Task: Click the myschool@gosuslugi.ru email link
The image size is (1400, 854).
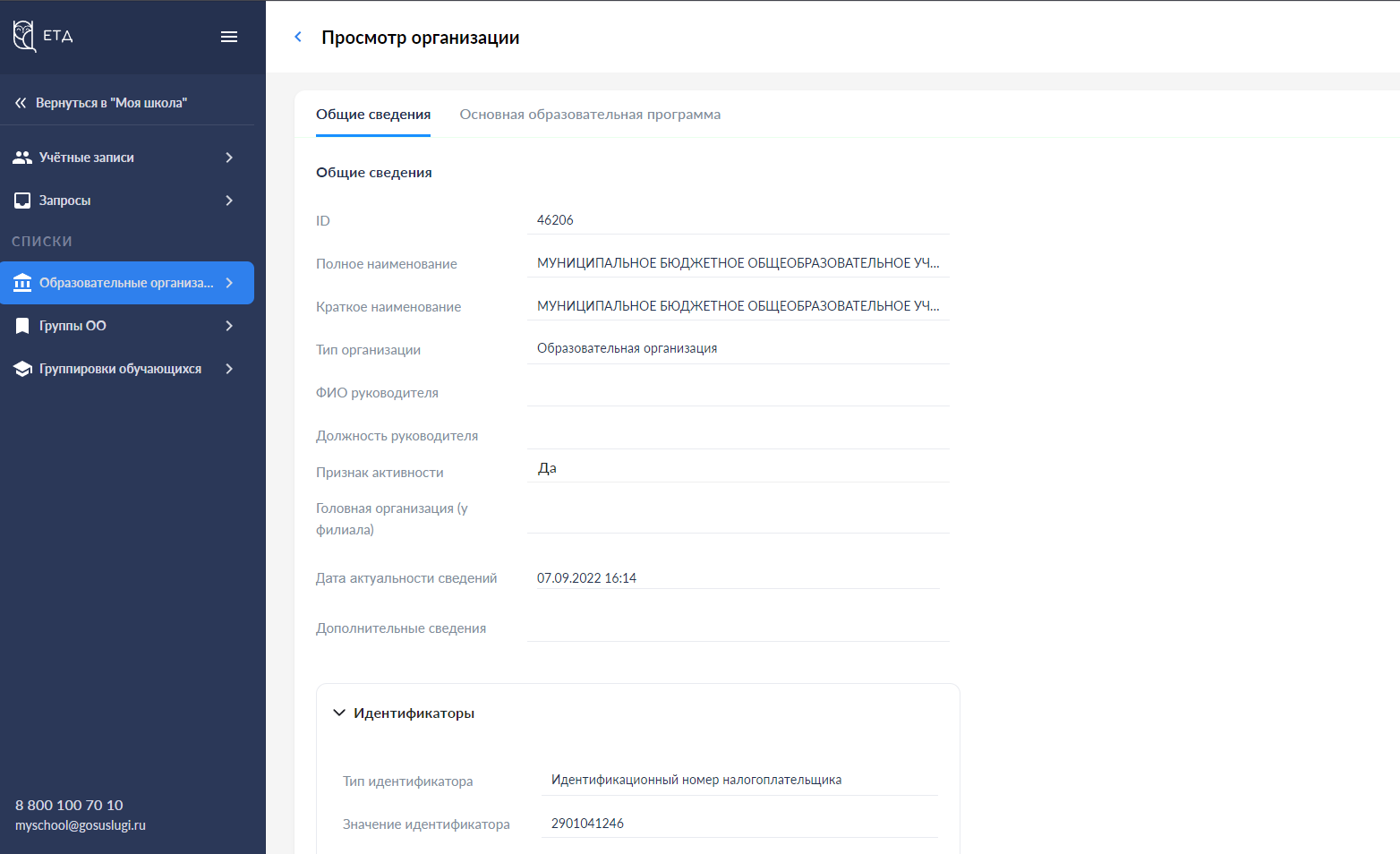Action: 81,825
